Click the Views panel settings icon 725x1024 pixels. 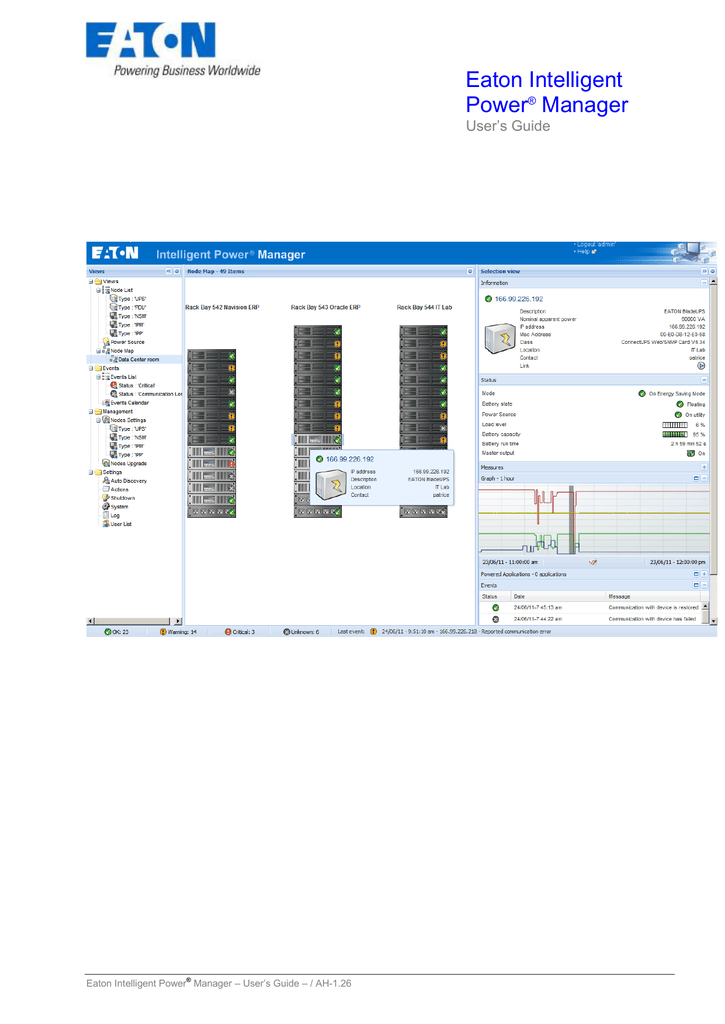176,271
